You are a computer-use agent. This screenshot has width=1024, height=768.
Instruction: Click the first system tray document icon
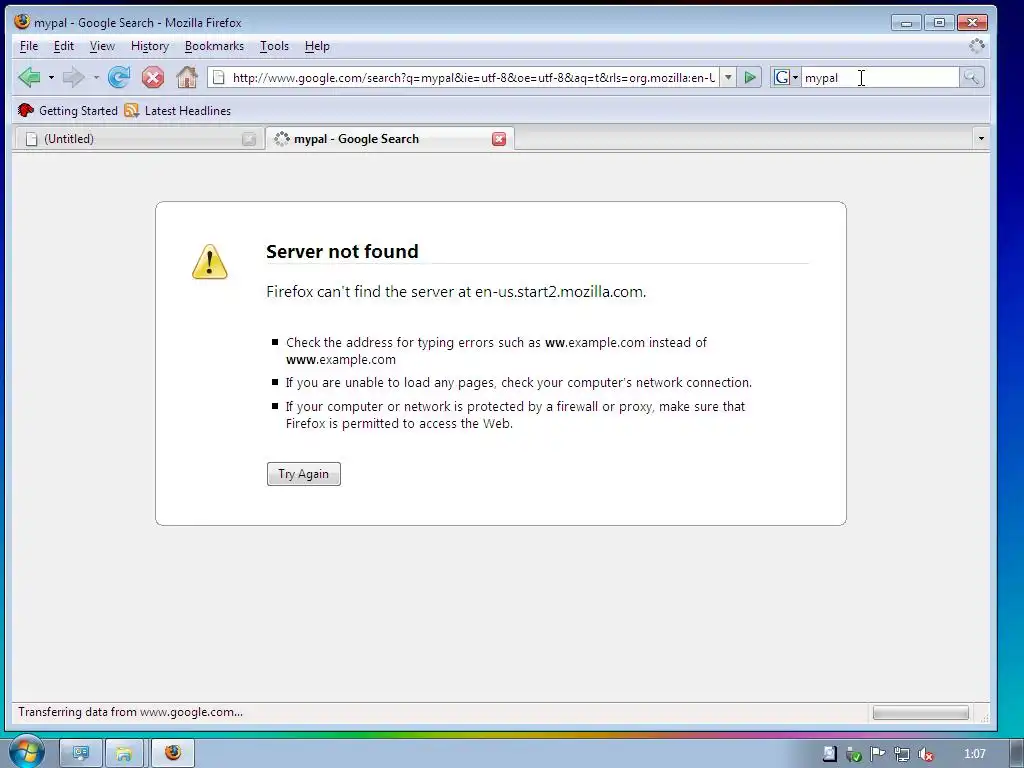(829, 754)
